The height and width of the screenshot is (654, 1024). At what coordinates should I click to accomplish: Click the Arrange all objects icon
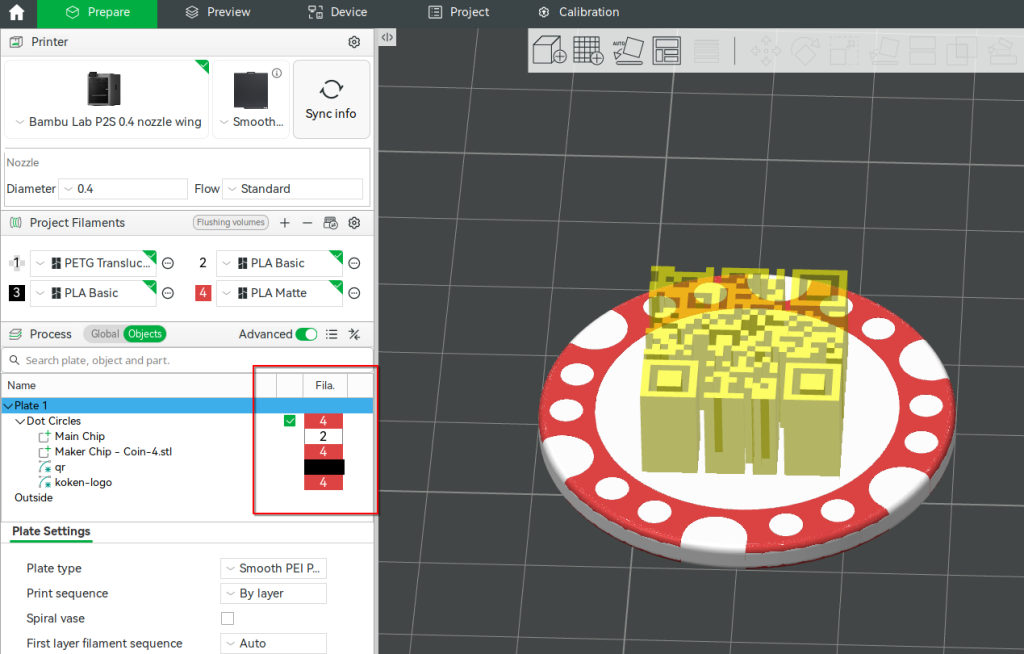point(666,50)
